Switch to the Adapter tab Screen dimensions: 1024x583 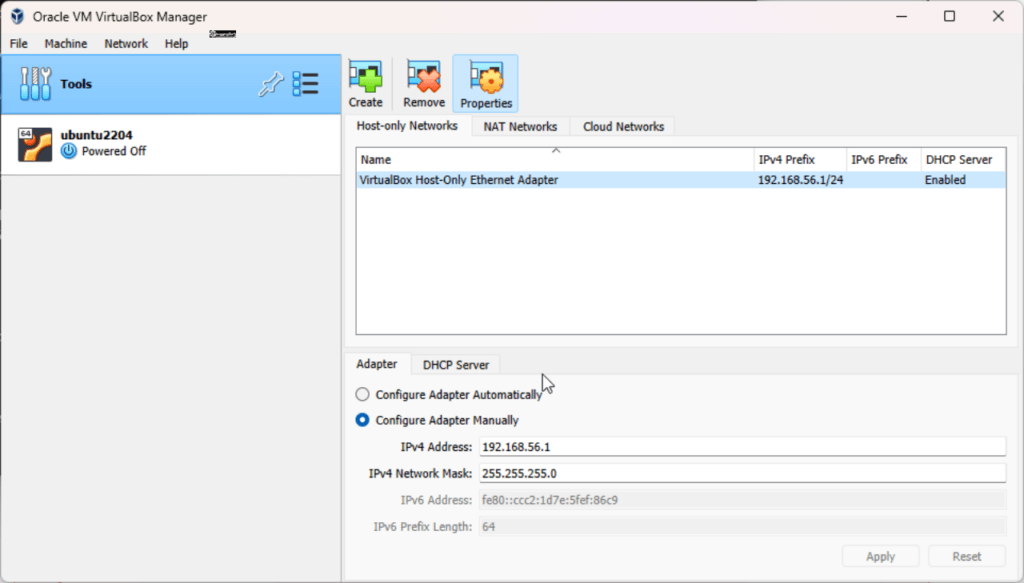tap(377, 364)
